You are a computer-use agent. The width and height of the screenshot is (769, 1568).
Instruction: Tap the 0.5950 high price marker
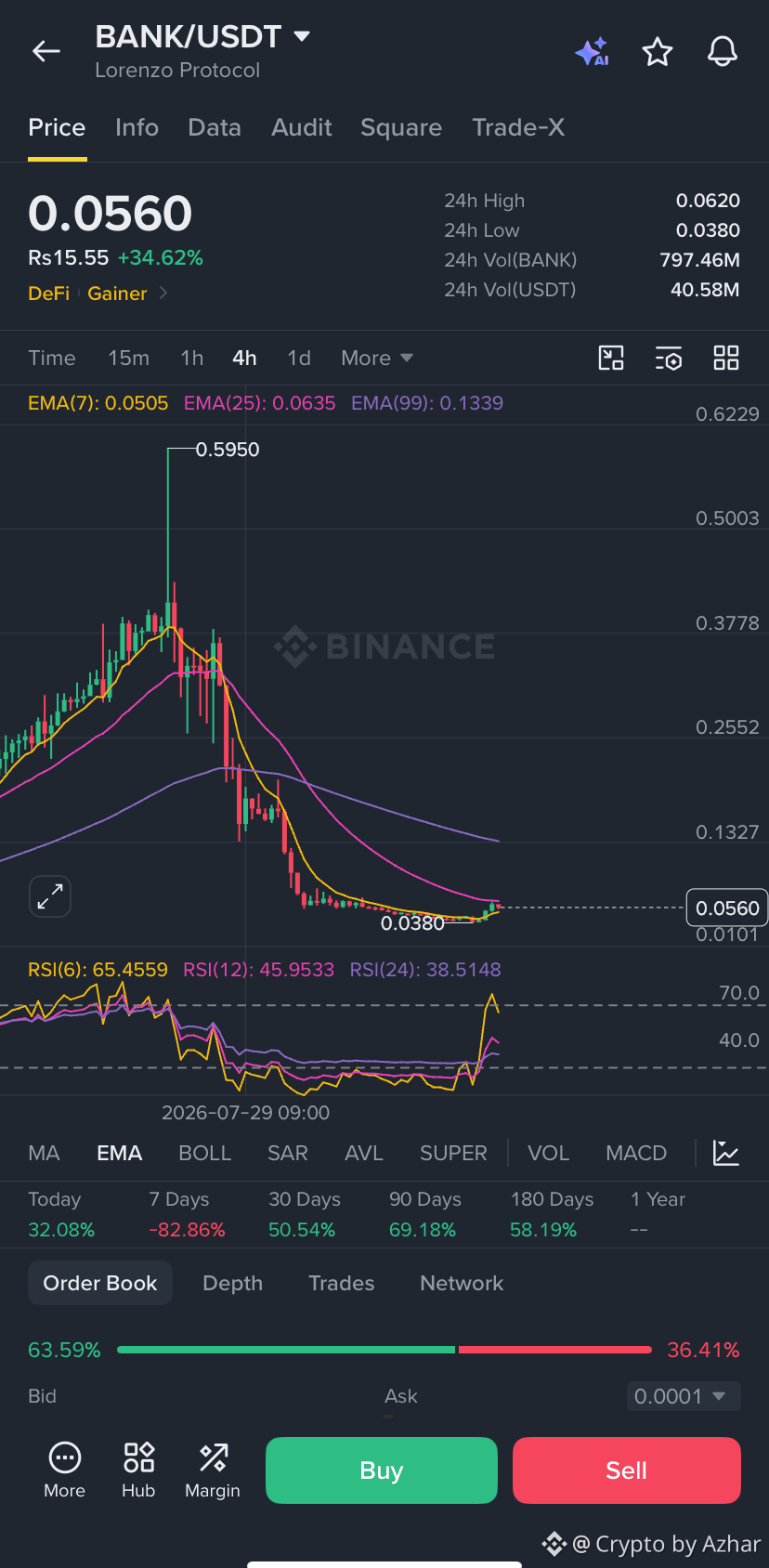click(x=228, y=450)
